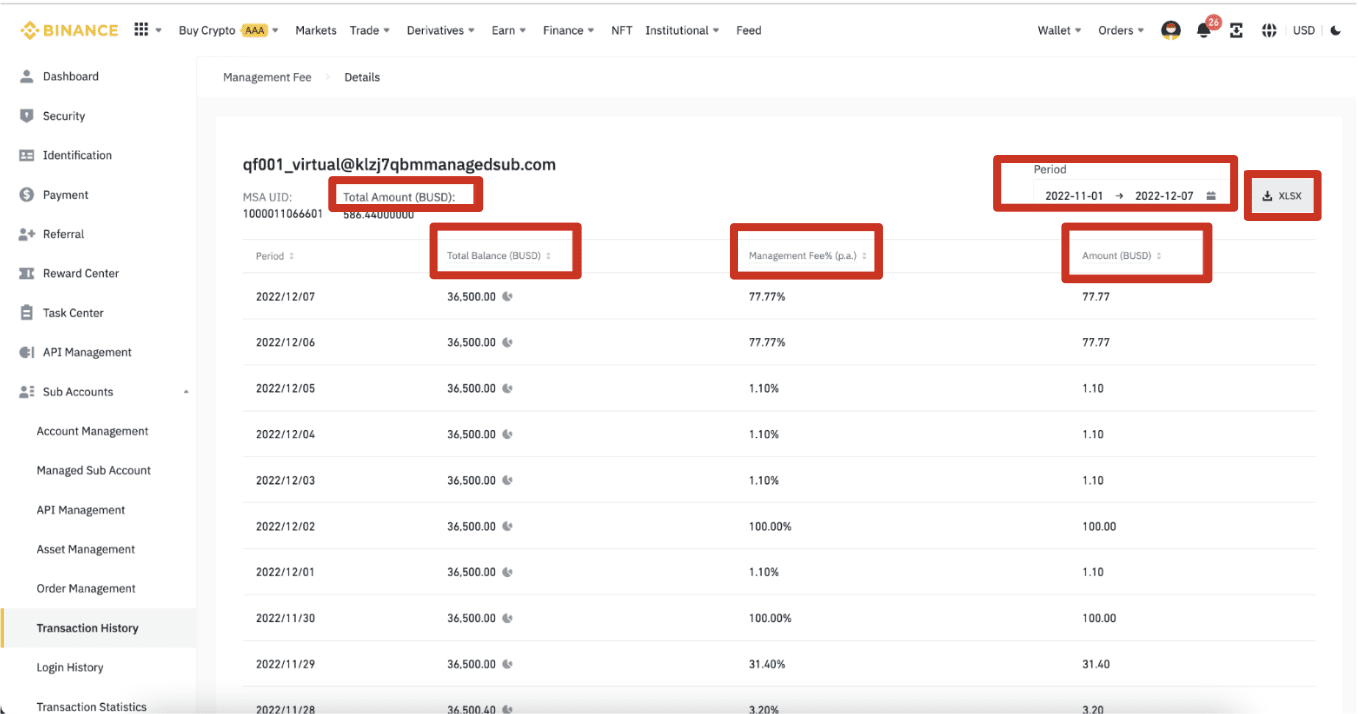Open the download app icon
The image size is (1358, 714).
1237,31
